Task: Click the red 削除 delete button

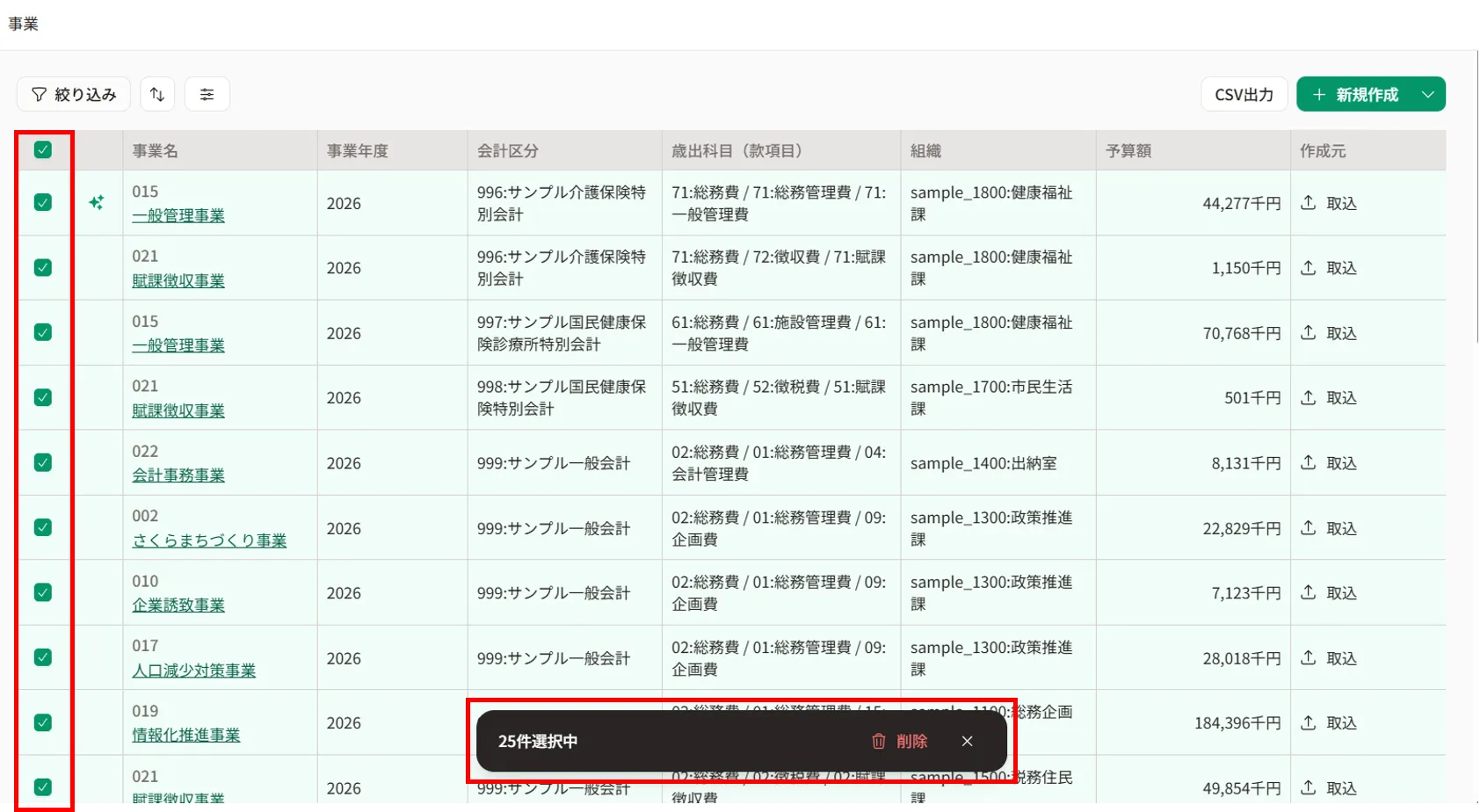Action: [x=899, y=742]
